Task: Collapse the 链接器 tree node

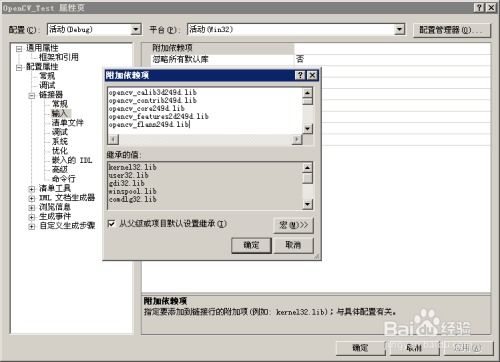Action: click(32, 96)
